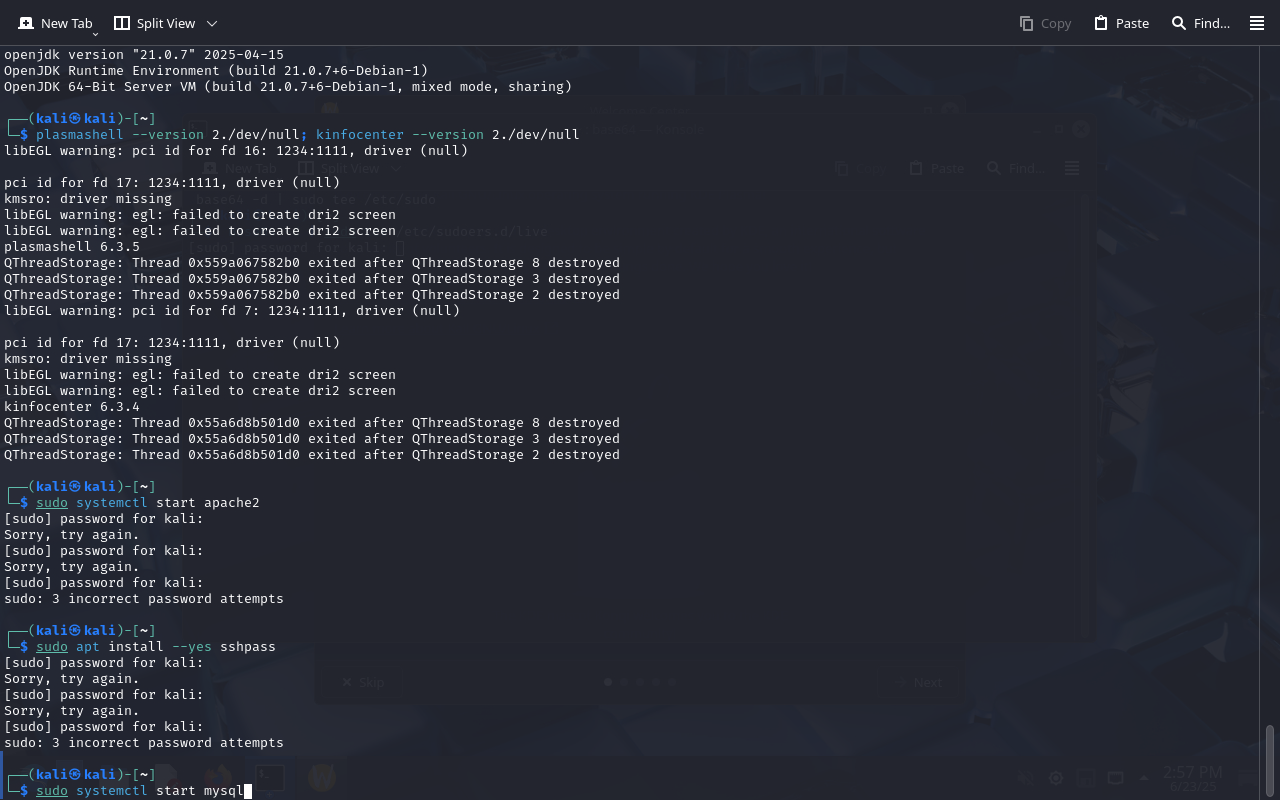Open the Find... search bar

(x=1201, y=23)
